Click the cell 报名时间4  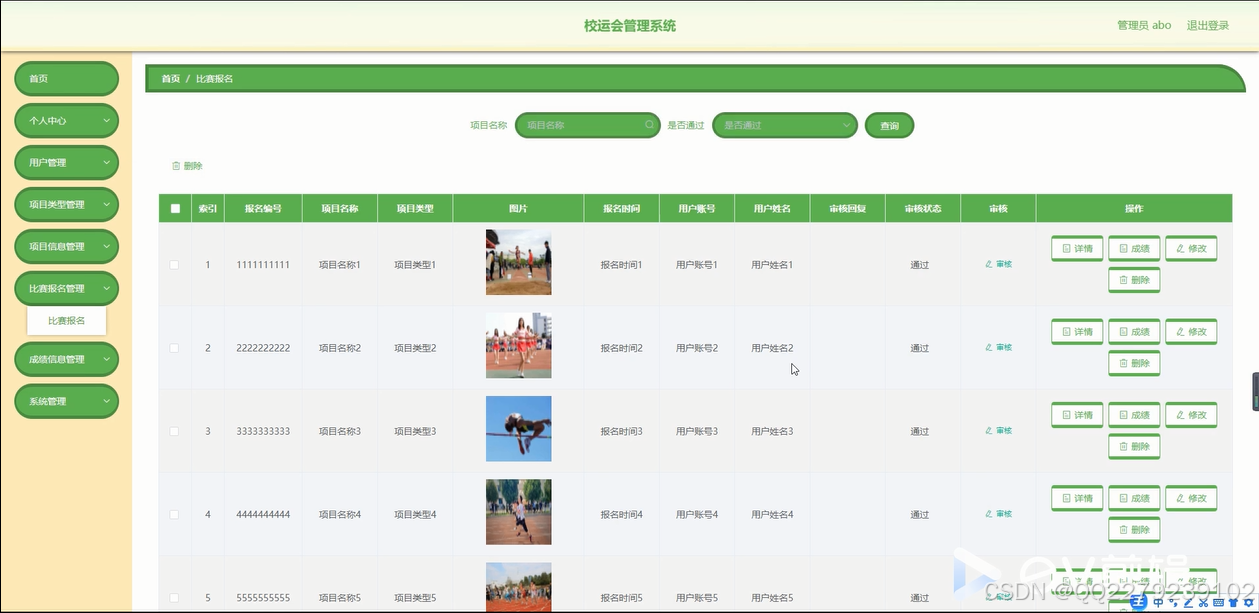pos(621,514)
